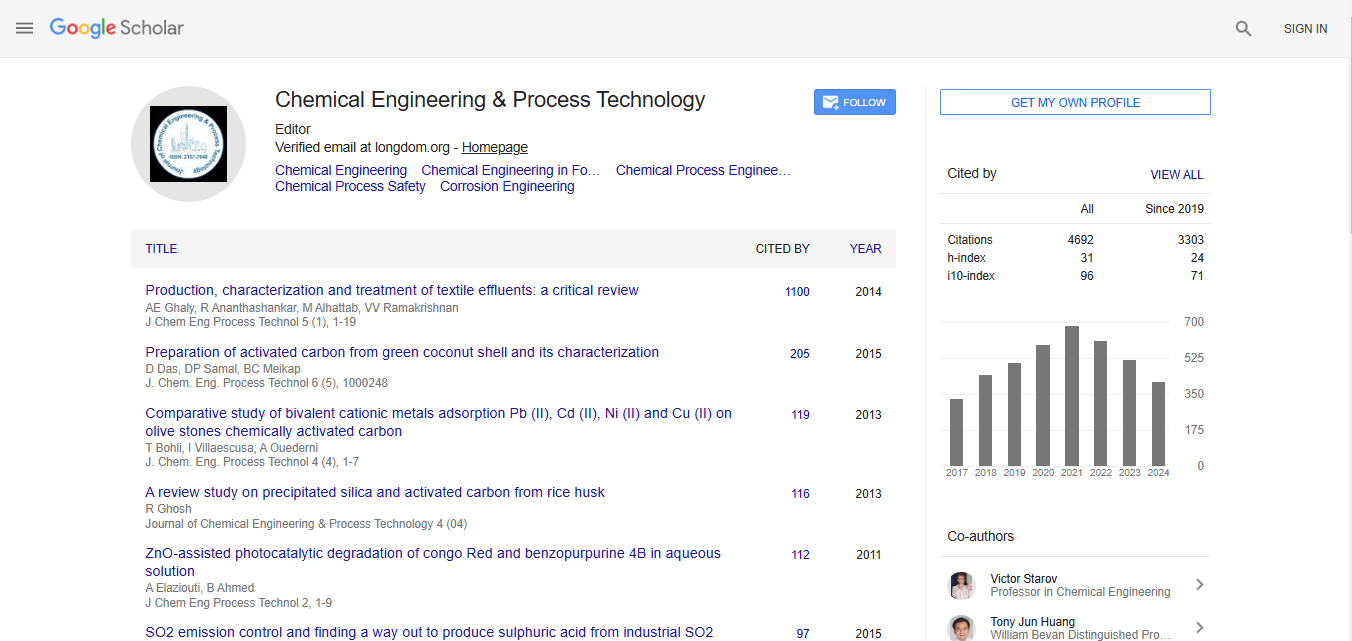Follow this profile with Follow button

coord(854,102)
